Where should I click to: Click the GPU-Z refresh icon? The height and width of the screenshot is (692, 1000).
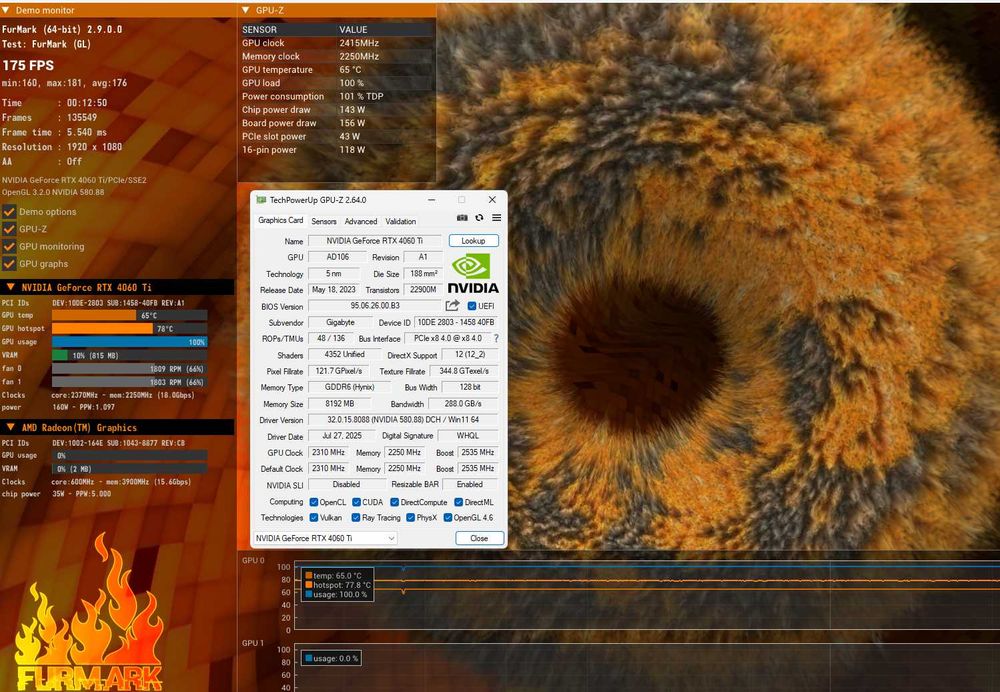[479, 218]
